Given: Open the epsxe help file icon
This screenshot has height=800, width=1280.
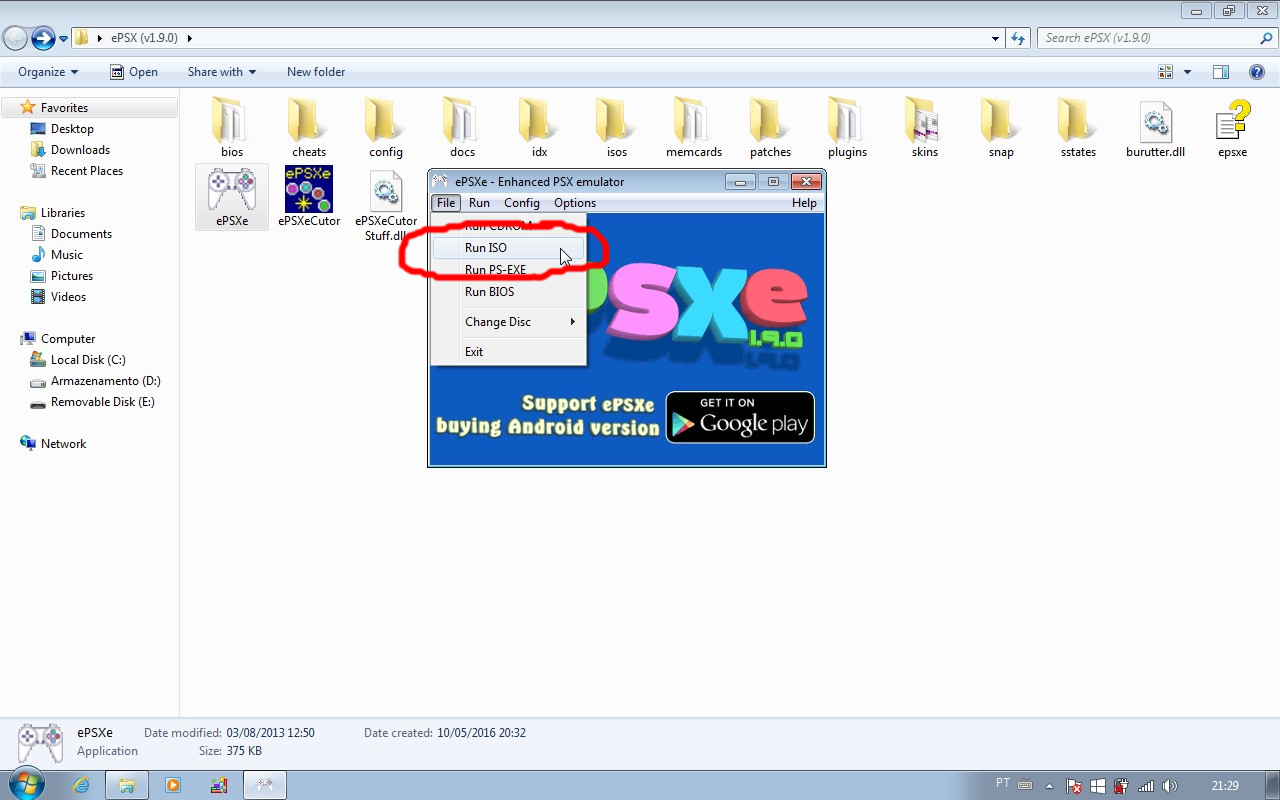Looking at the screenshot, I should tap(1232, 122).
